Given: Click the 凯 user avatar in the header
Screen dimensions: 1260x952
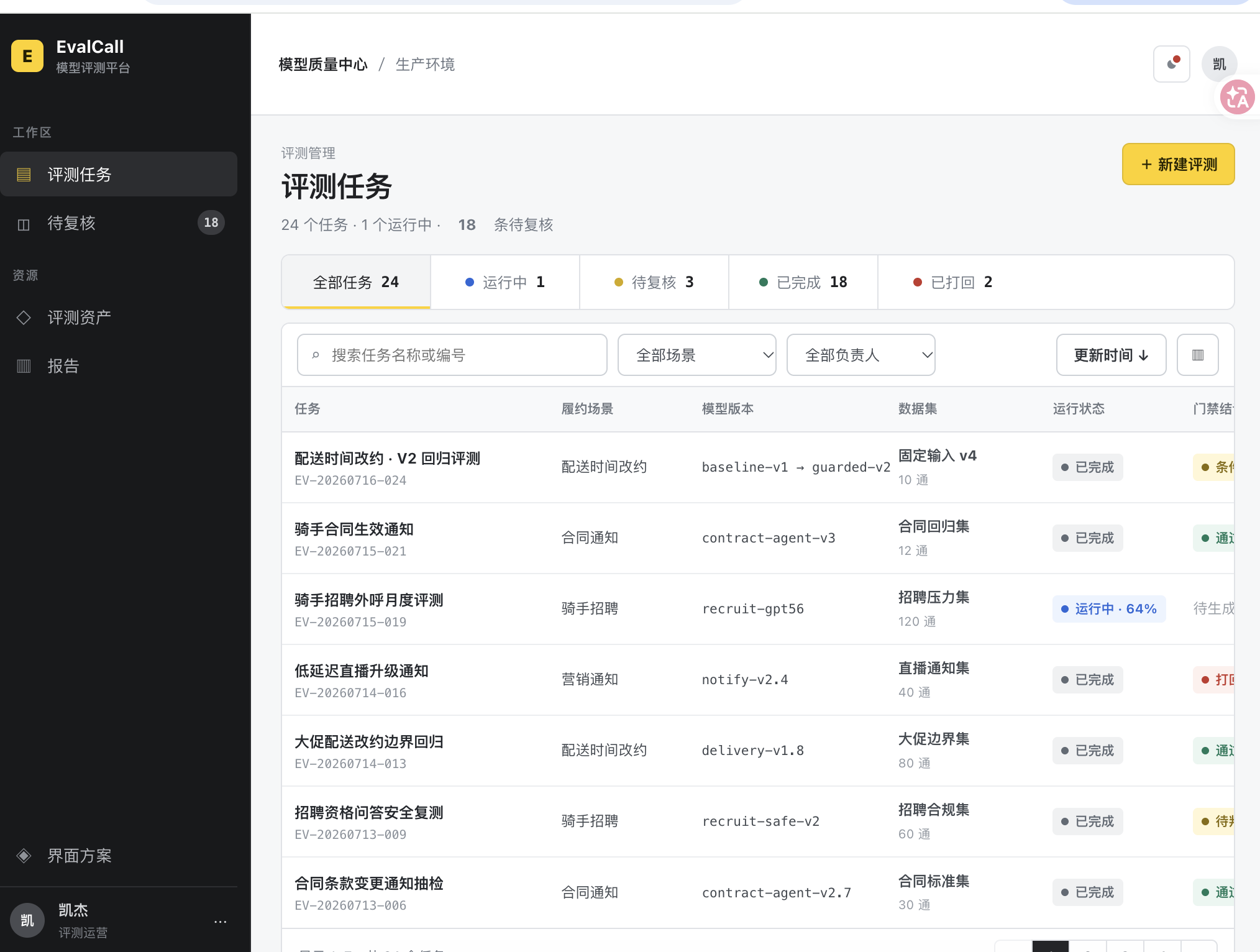Looking at the screenshot, I should (x=1220, y=64).
